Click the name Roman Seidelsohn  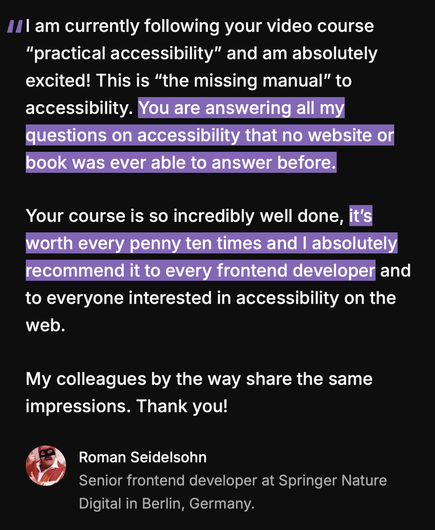[x=143, y=457]
